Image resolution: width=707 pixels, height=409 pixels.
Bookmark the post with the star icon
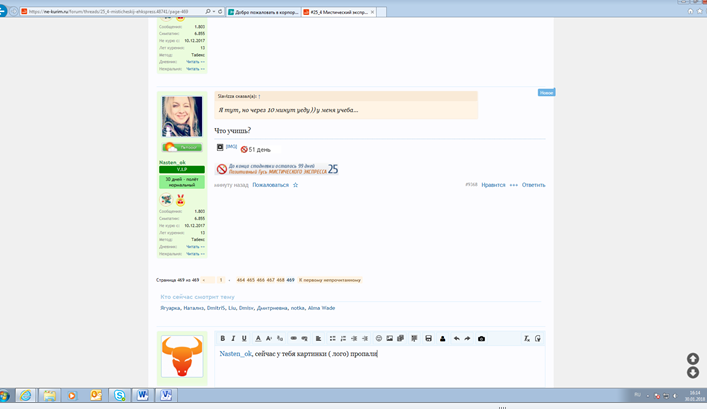click(295, 185)
